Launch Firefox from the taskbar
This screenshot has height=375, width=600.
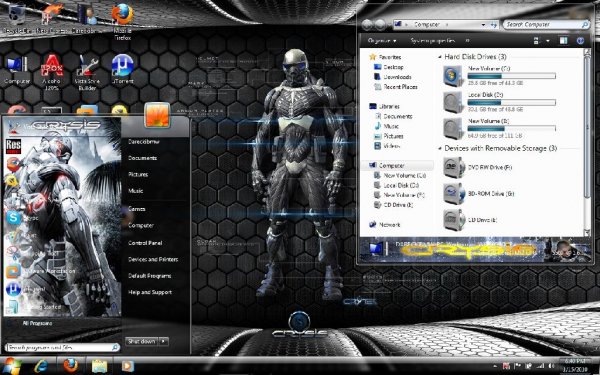coord(70,366)
